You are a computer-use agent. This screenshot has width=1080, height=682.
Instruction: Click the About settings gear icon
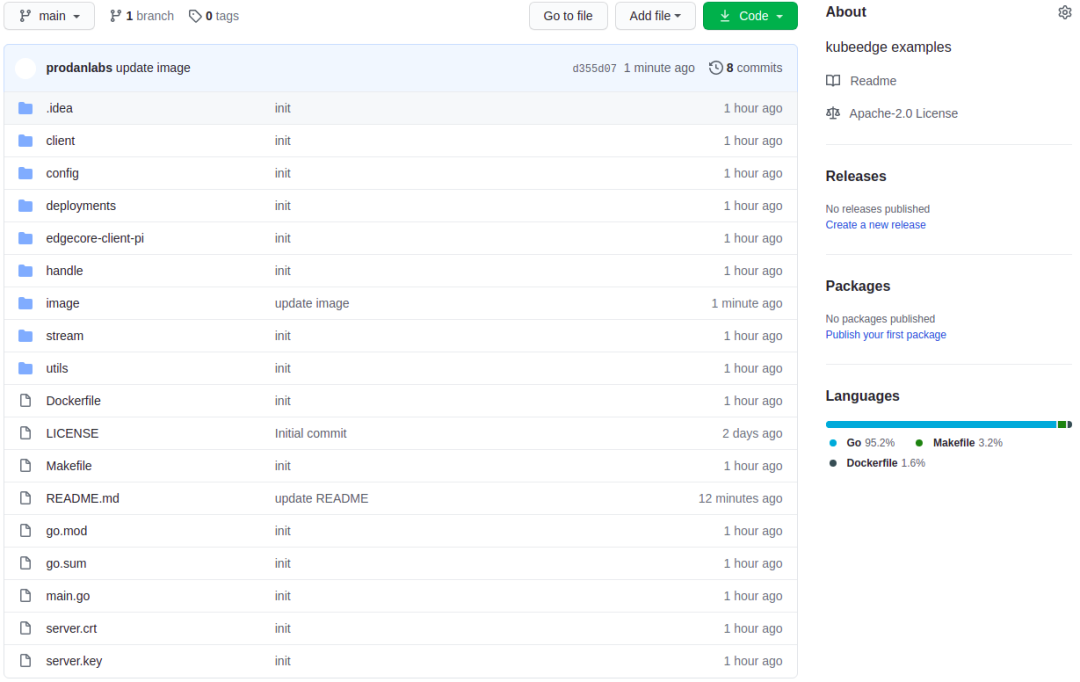pyautogui.click(x=1064, y=12)
